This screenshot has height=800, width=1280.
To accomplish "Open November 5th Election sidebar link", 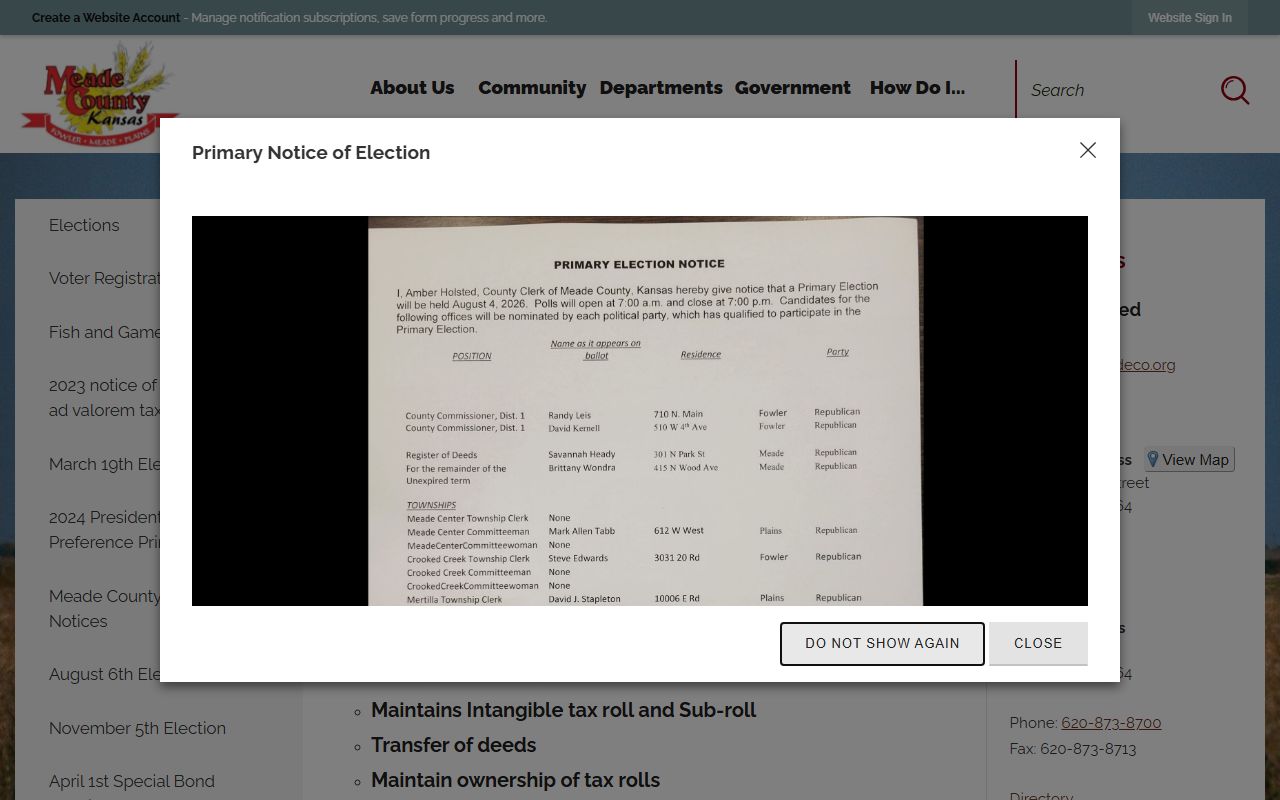I will tap(137, 728).
